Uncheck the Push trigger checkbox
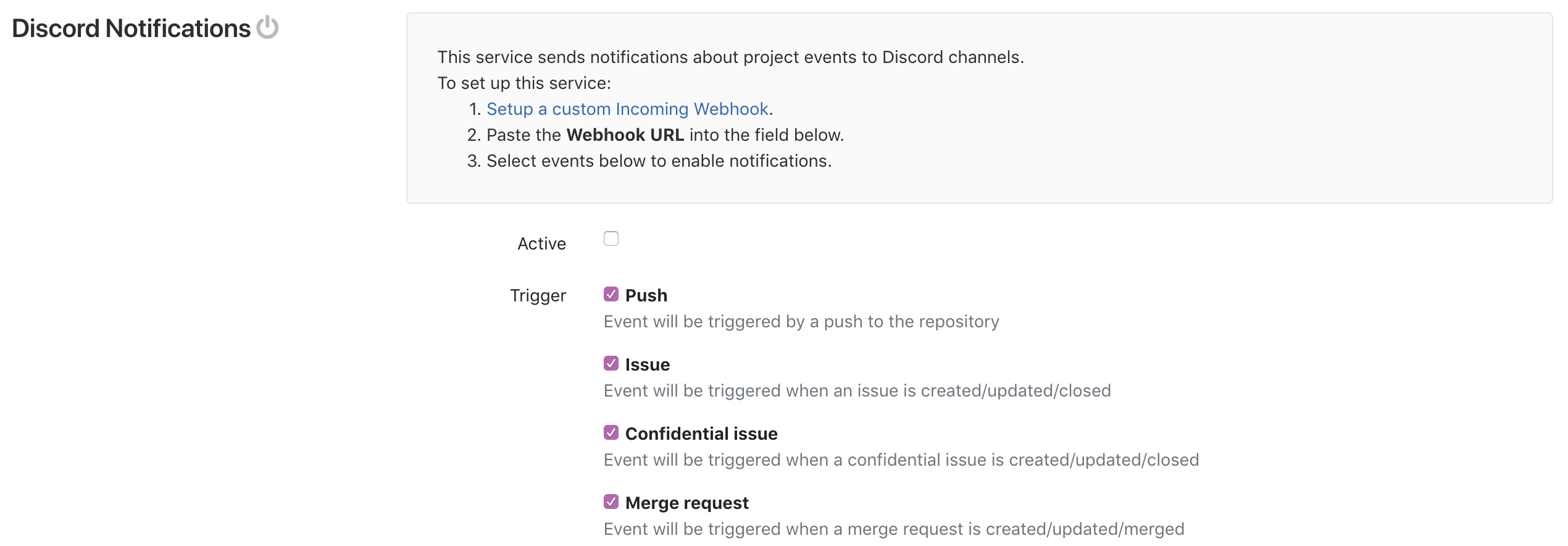Screen dimensions: 1568x546 click(611, 294)
